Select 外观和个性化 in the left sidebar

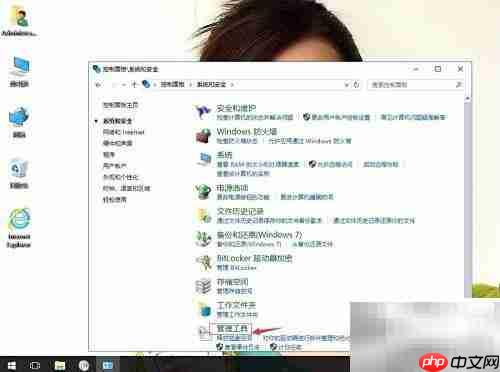tap(121, 177)
